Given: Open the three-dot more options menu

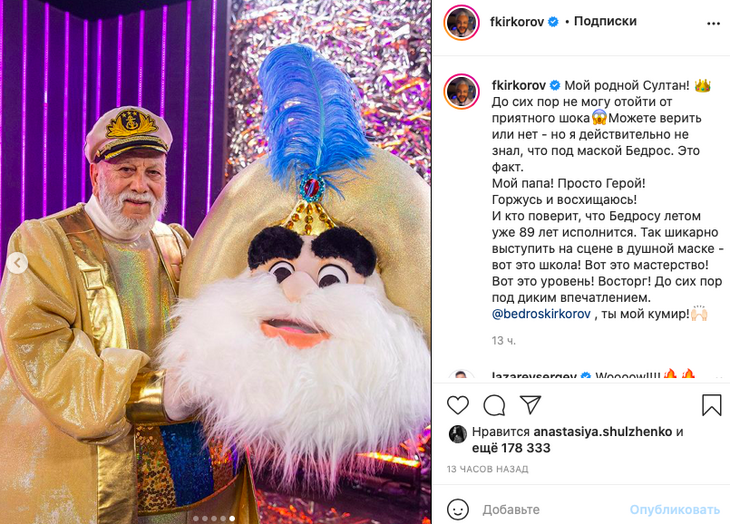Looking at the screenshot, I should pyautogui.click(x=713, y=24).
